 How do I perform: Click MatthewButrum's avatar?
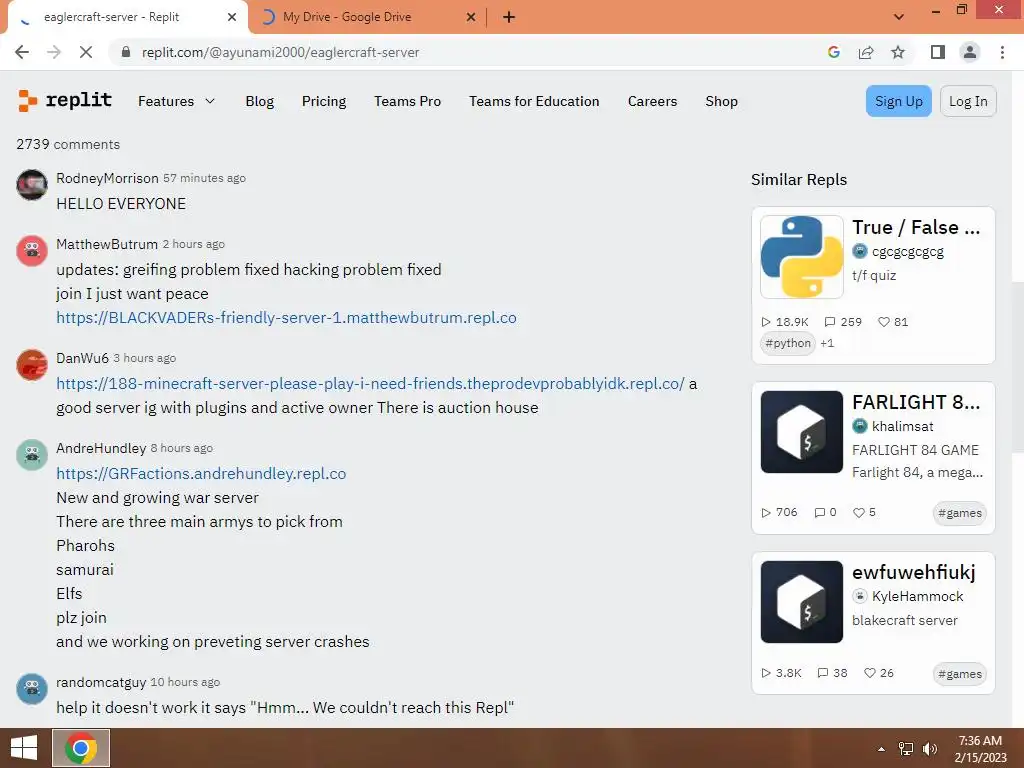pos(31,251)
